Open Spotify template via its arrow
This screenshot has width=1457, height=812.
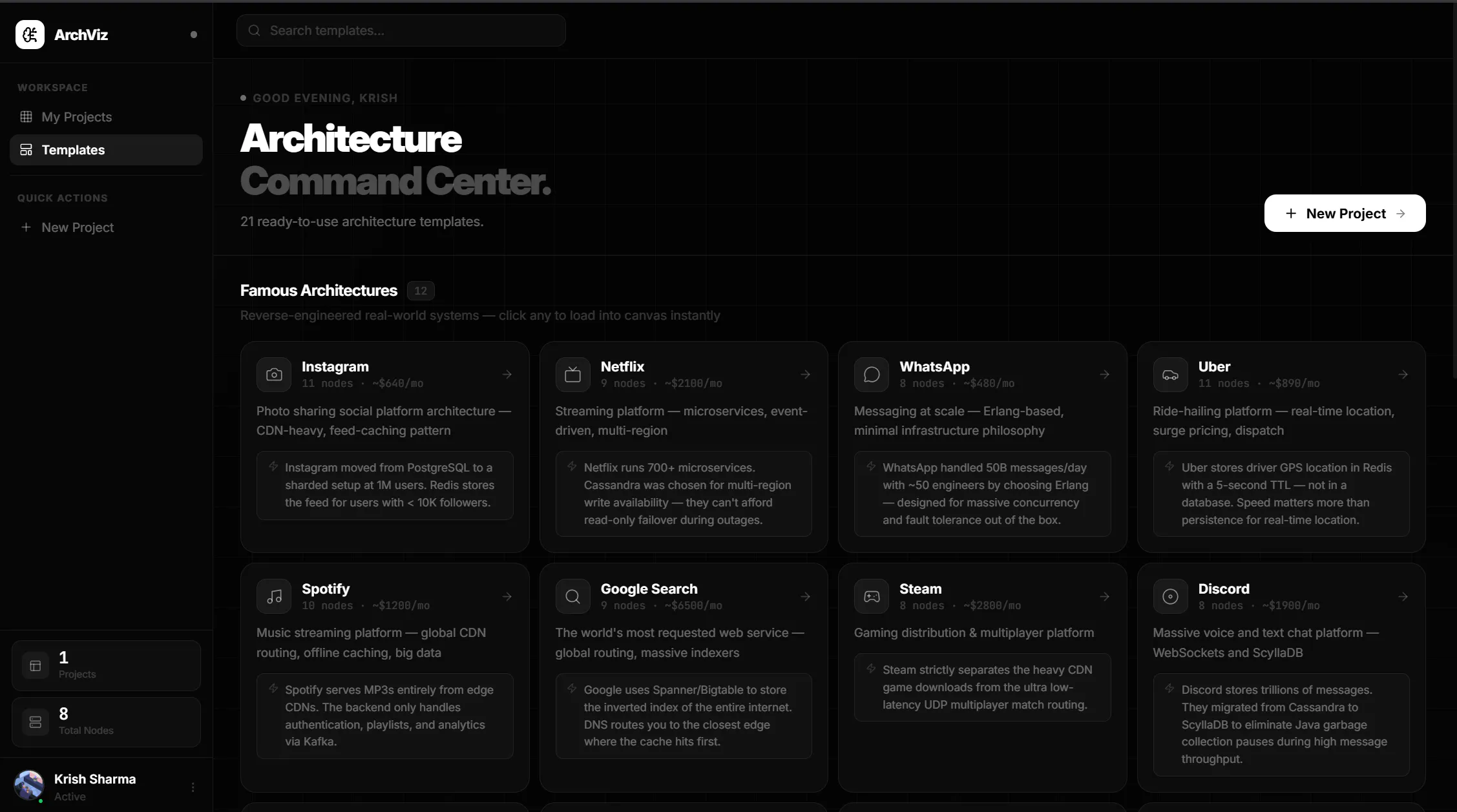click(x=507, y=596)
